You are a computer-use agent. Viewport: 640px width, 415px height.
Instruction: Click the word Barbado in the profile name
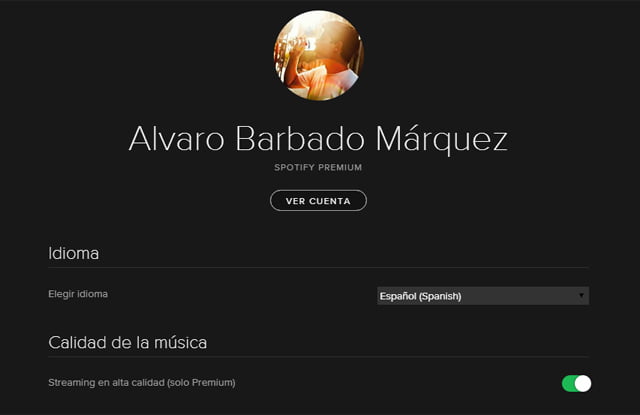click(300, 139)
